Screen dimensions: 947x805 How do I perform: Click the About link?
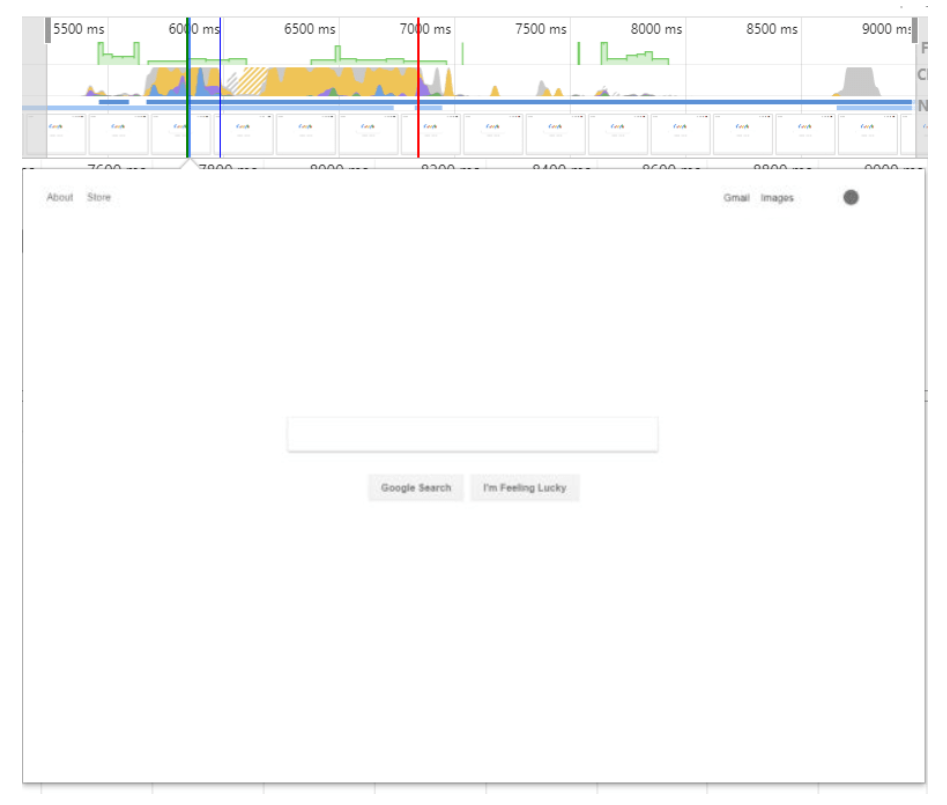pos(60,197)
